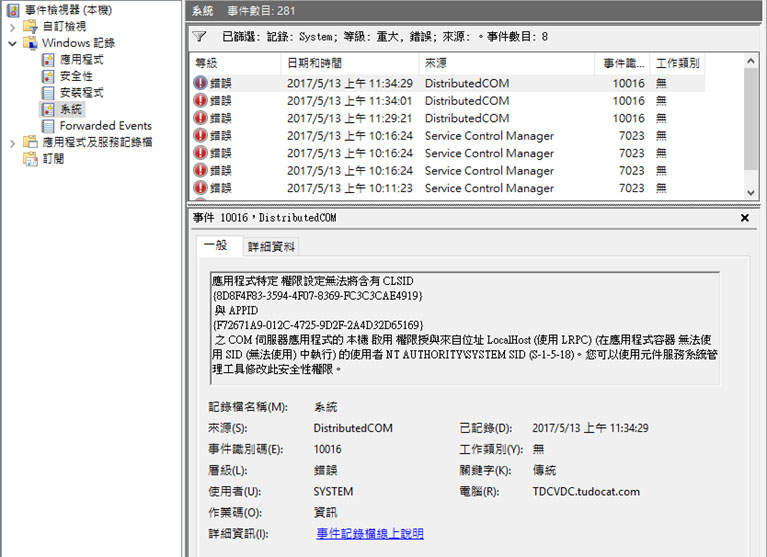This screenshot has width=767, height=557.
Task: Click the 應用程式及服務記錄檔 folder icon
Action: pos(30,142)
